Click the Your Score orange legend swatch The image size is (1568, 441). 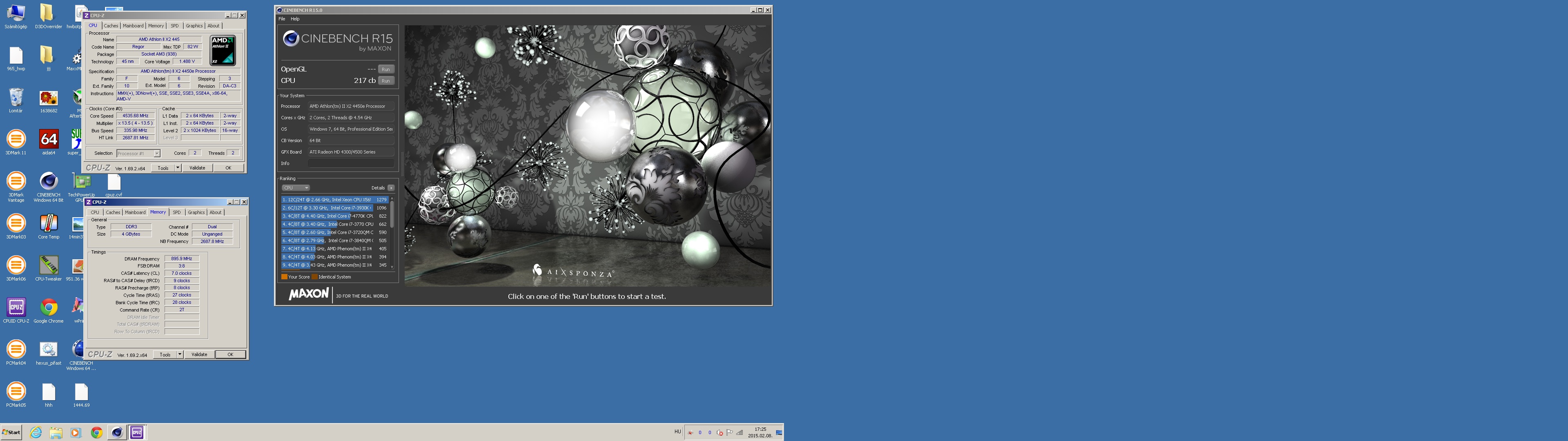pos(284,276)
